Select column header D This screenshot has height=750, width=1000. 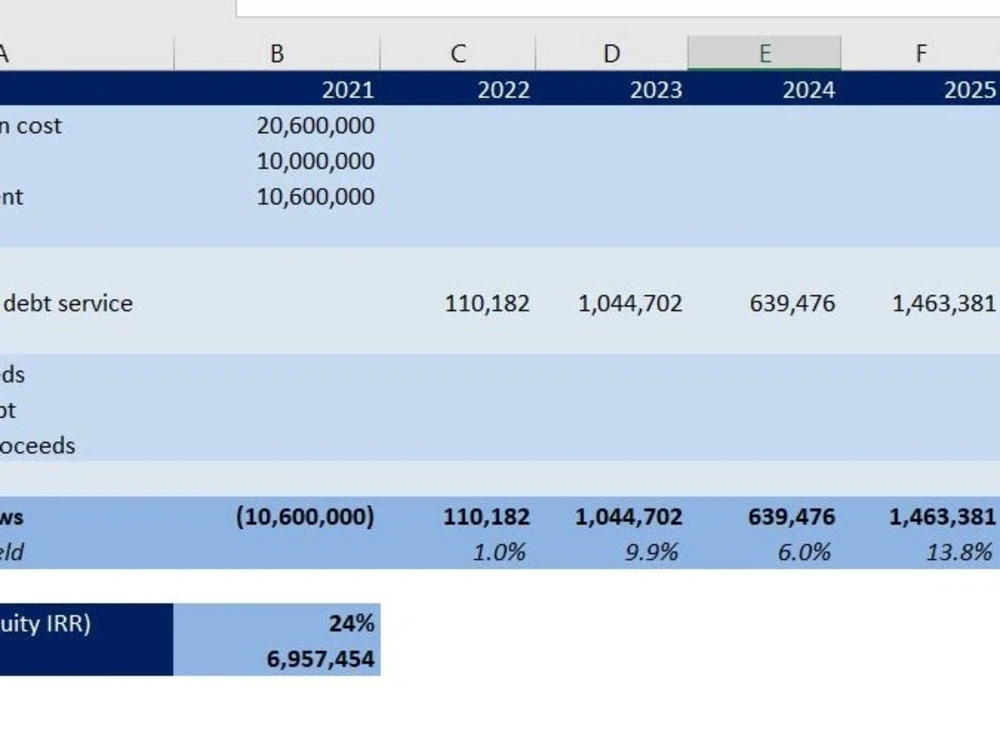tap(611, 52)
